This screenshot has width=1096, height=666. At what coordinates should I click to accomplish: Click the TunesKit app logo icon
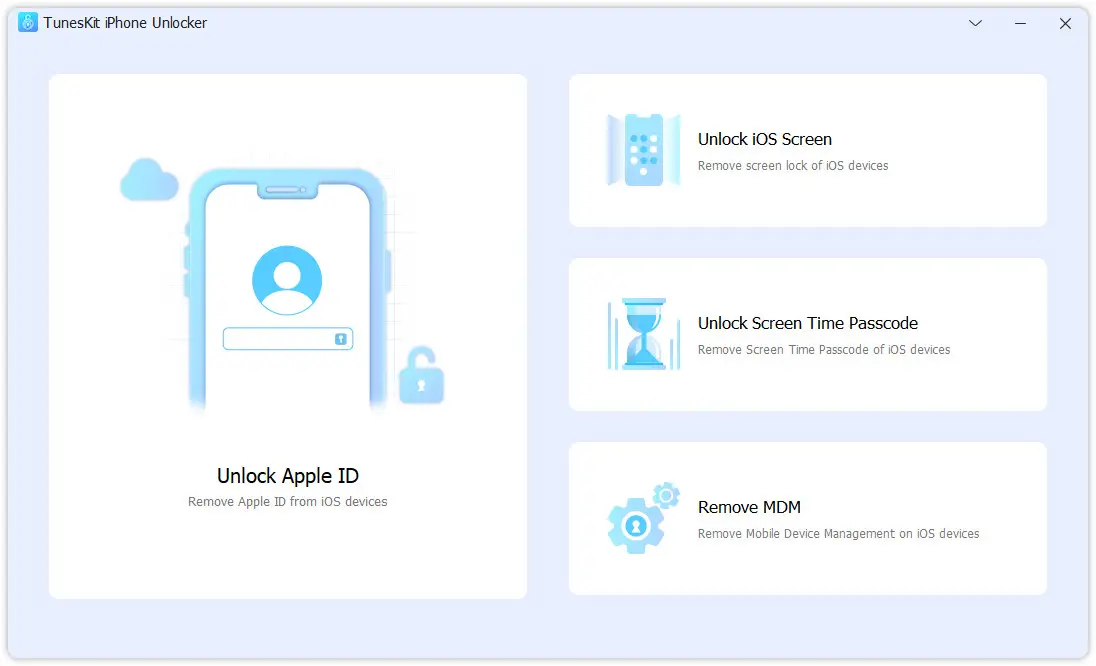click(27, 22)
